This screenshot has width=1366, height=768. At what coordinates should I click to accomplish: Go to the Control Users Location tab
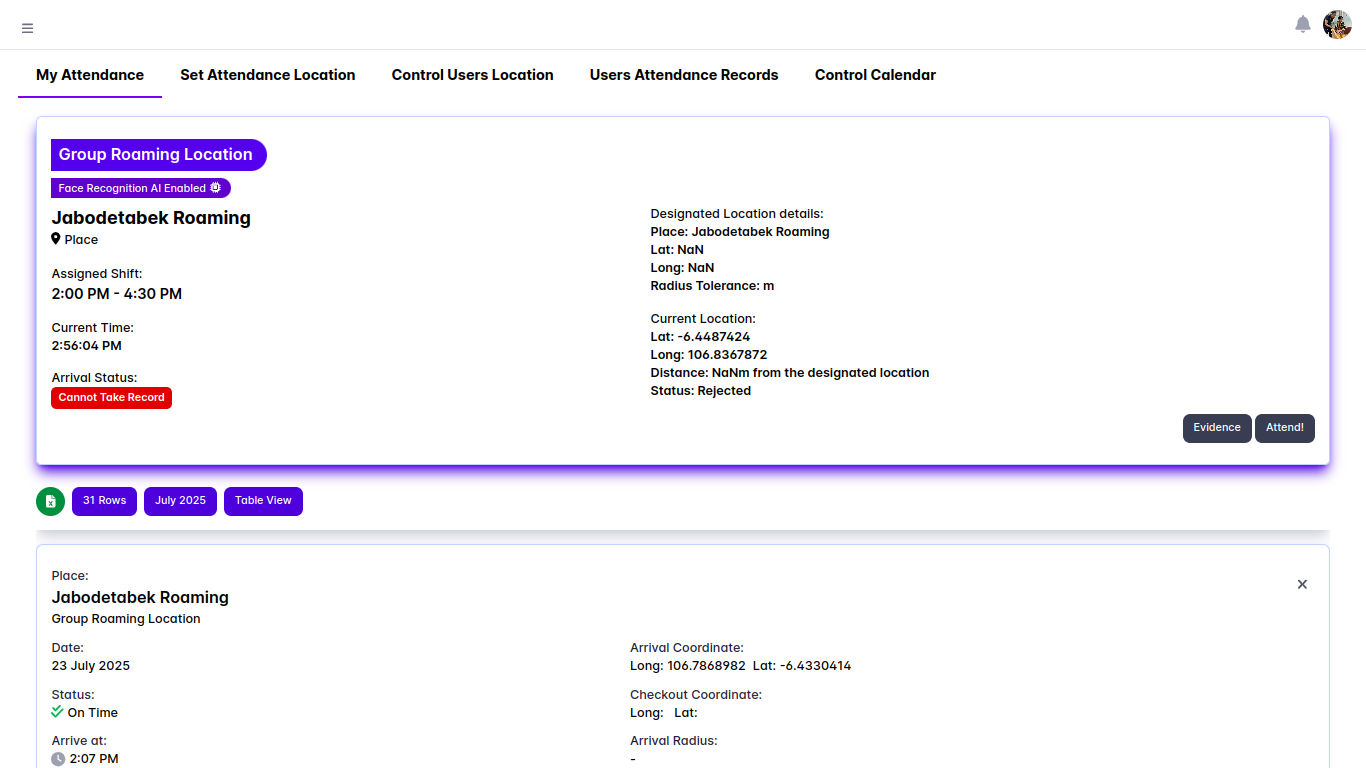coord(472,75)
